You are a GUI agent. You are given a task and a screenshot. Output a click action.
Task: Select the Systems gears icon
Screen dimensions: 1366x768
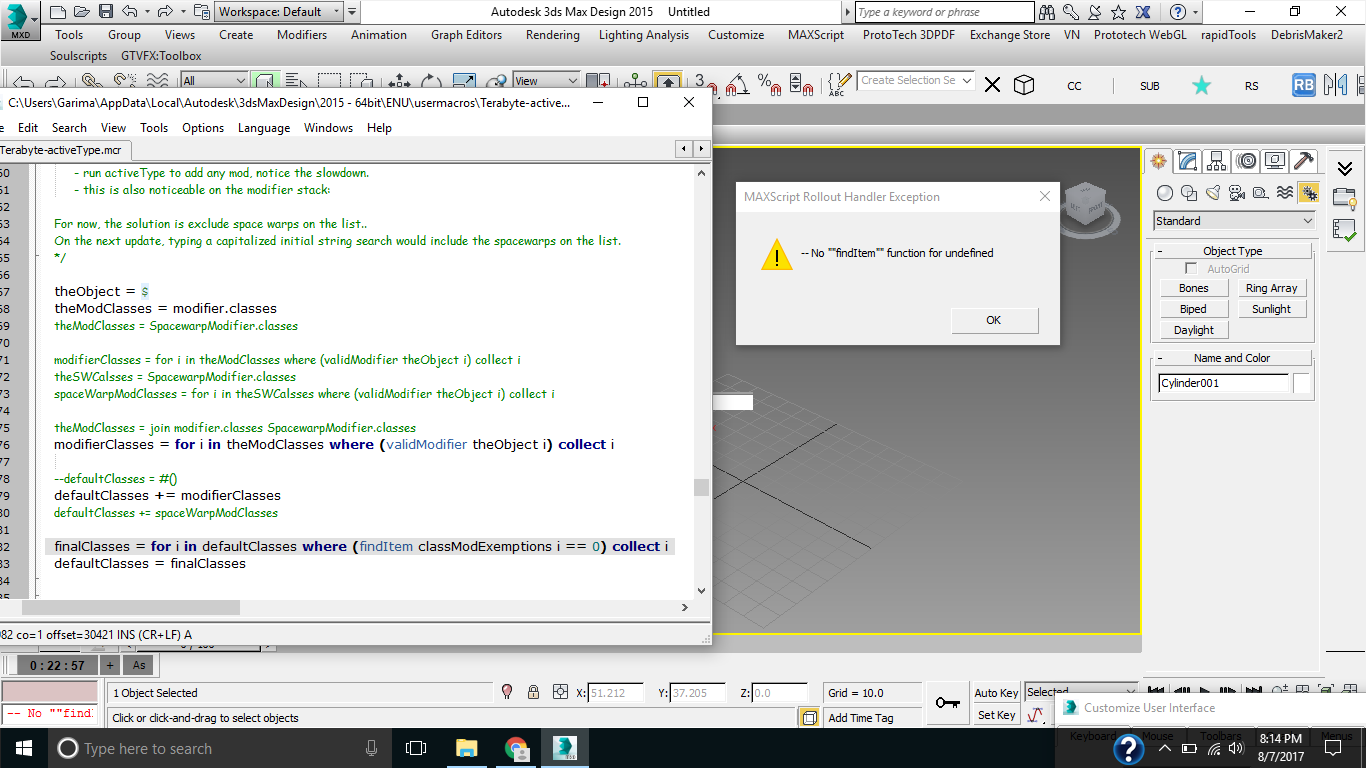click(x=1309, y=193)
